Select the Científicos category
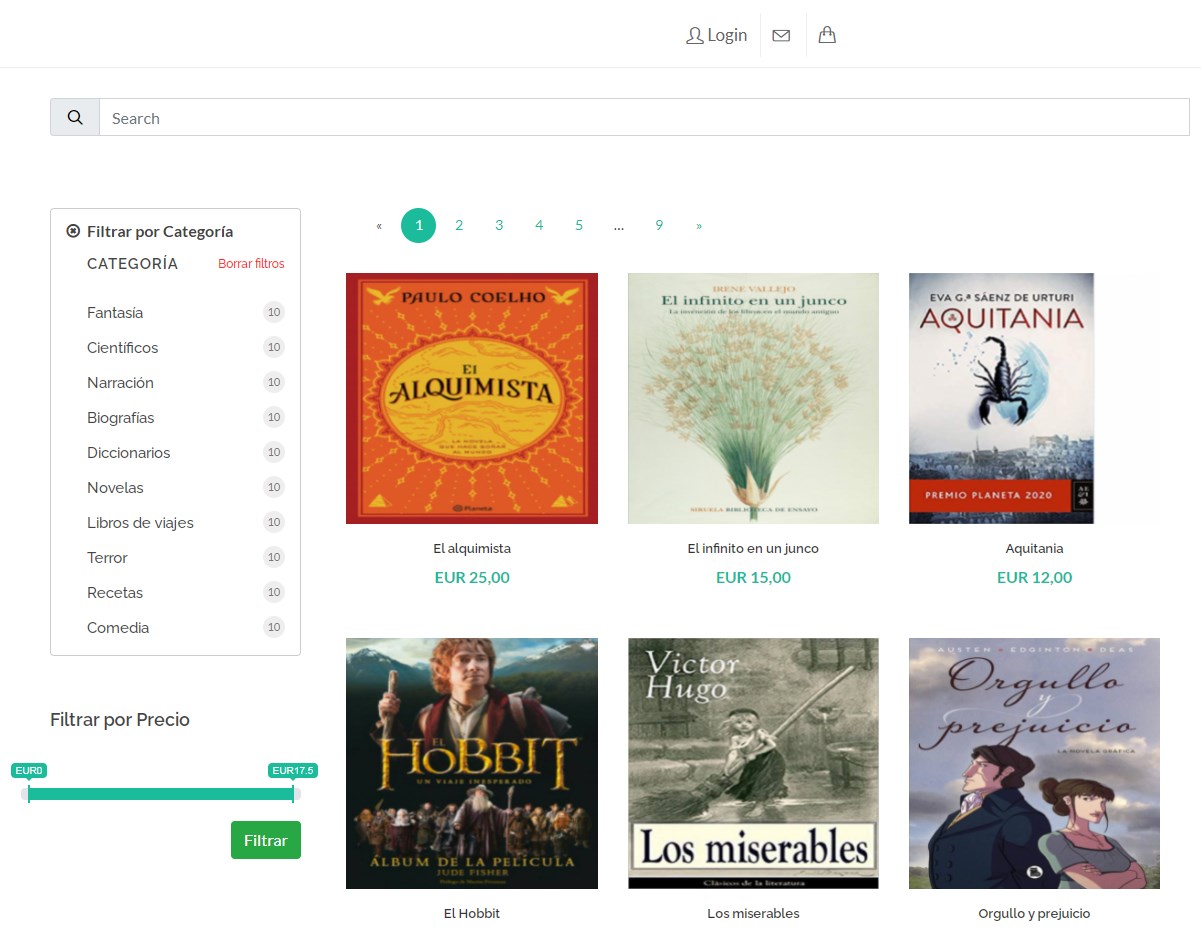This screenshot has width=1201, height=930. [x=122, y=348]
